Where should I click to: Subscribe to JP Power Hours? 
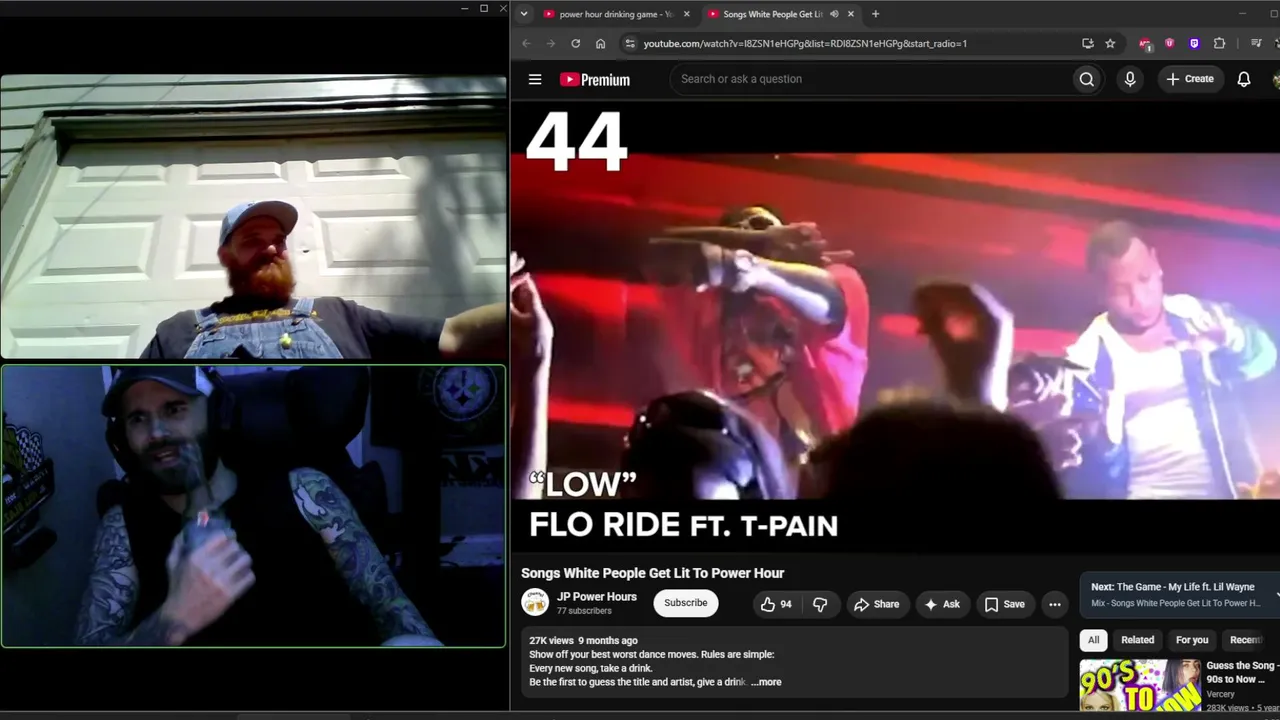tap(686, 603)
